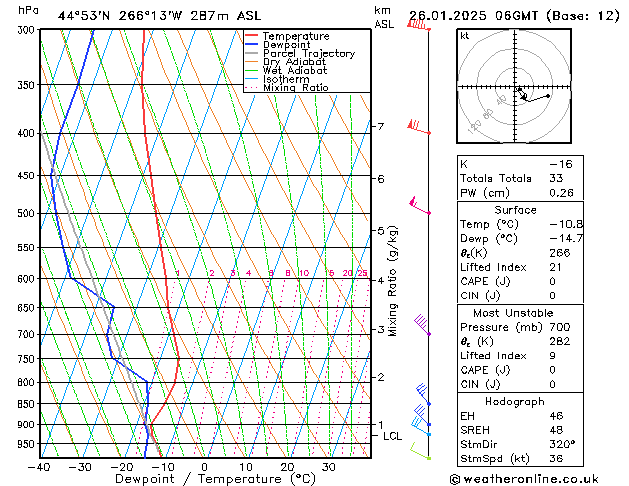Click the Most Unstable CAPE (J) label
This screenshot has height=486, width=629.
[485, 370]
